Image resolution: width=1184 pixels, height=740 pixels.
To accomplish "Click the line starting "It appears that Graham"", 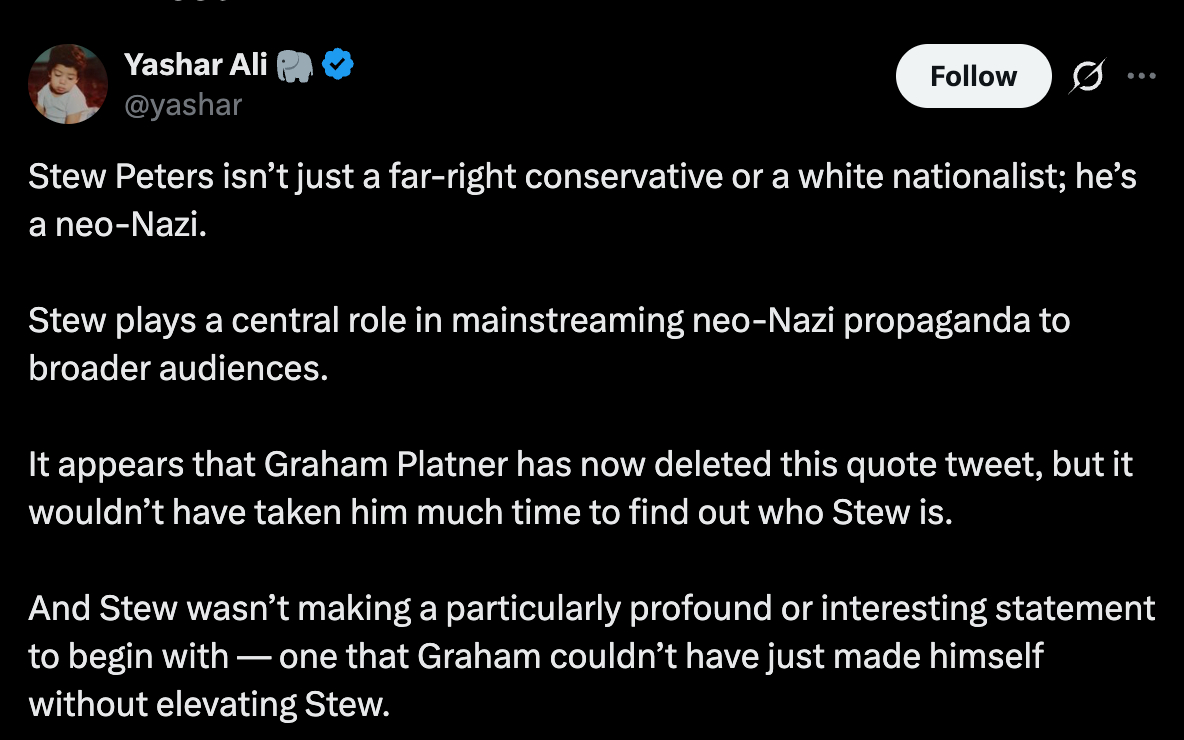I will pos(580,465).
